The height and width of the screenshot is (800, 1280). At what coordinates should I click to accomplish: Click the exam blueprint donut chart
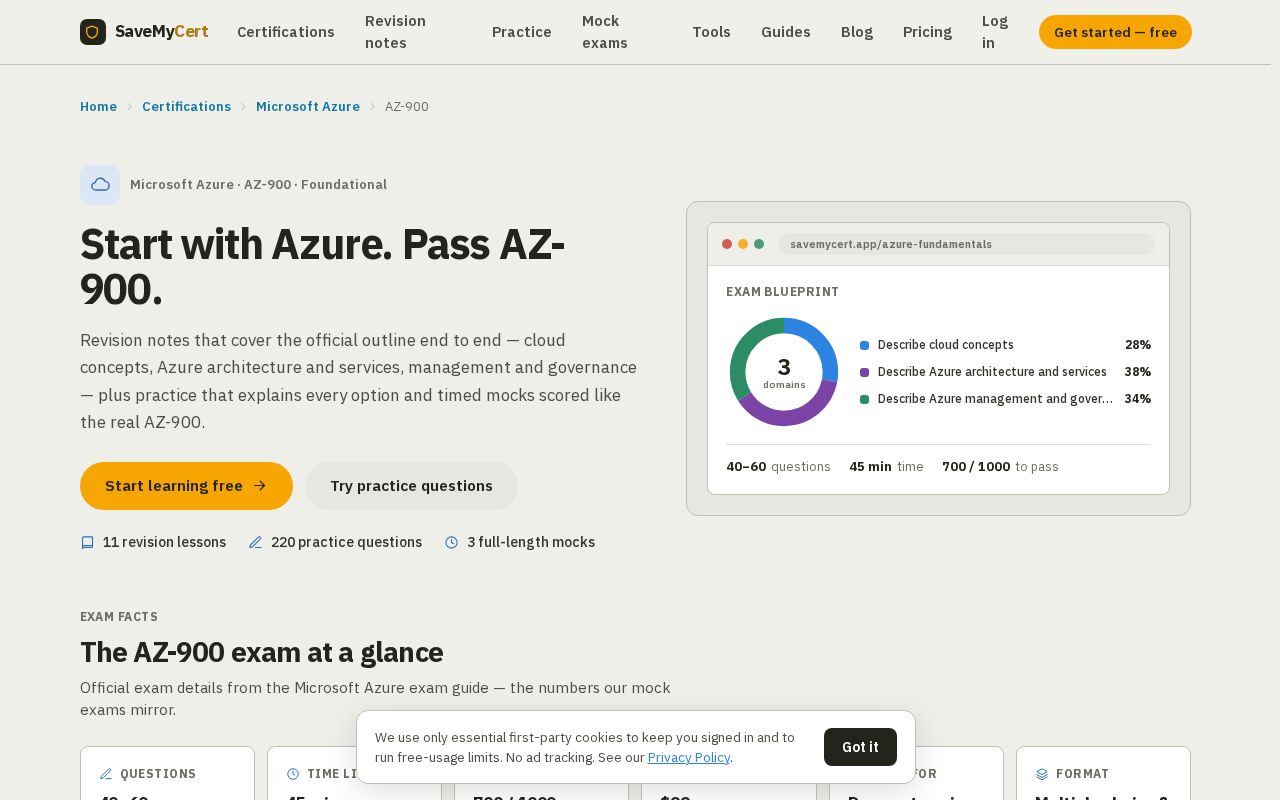tap(784, 372)
